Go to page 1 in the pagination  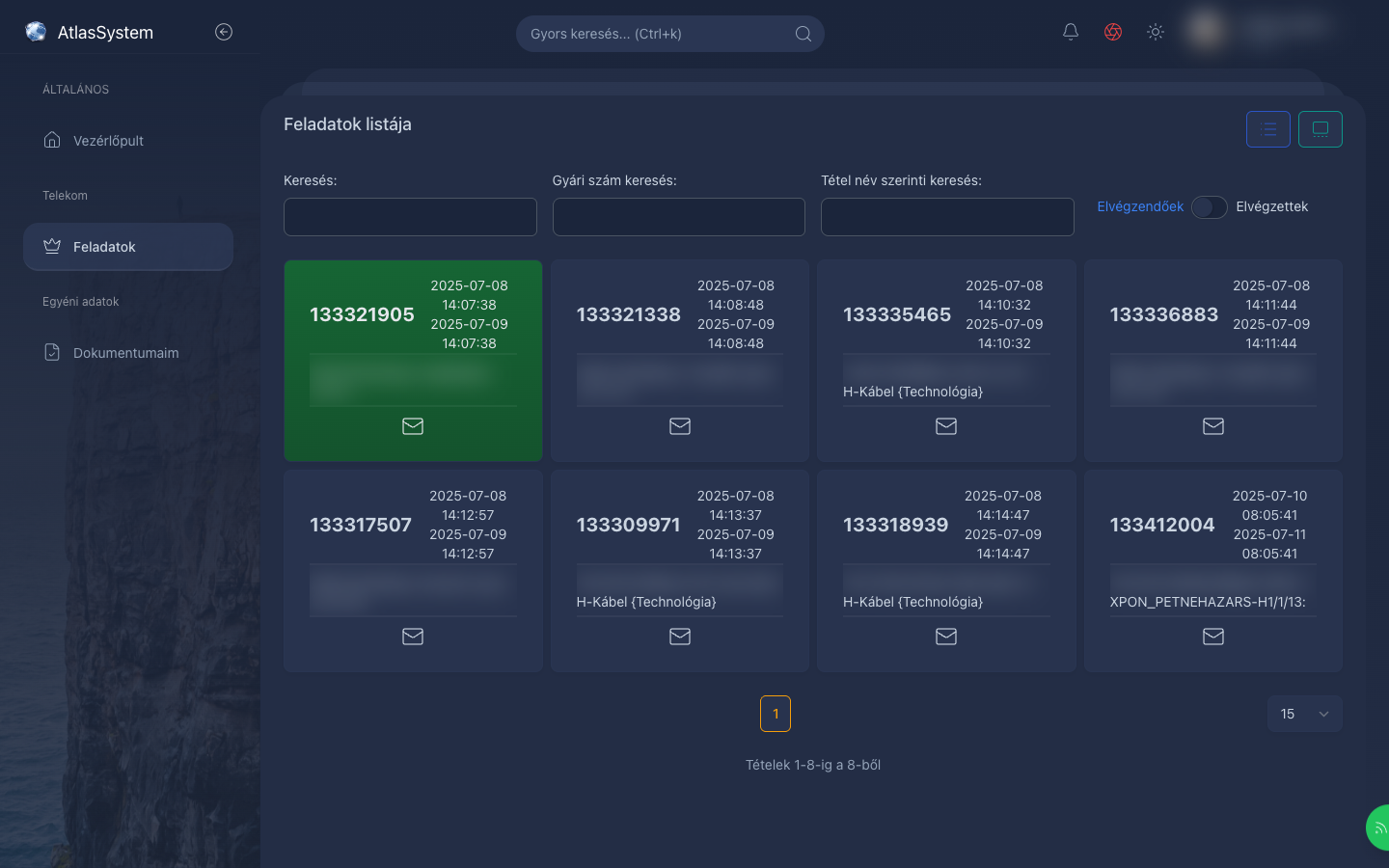click(776, 714)
